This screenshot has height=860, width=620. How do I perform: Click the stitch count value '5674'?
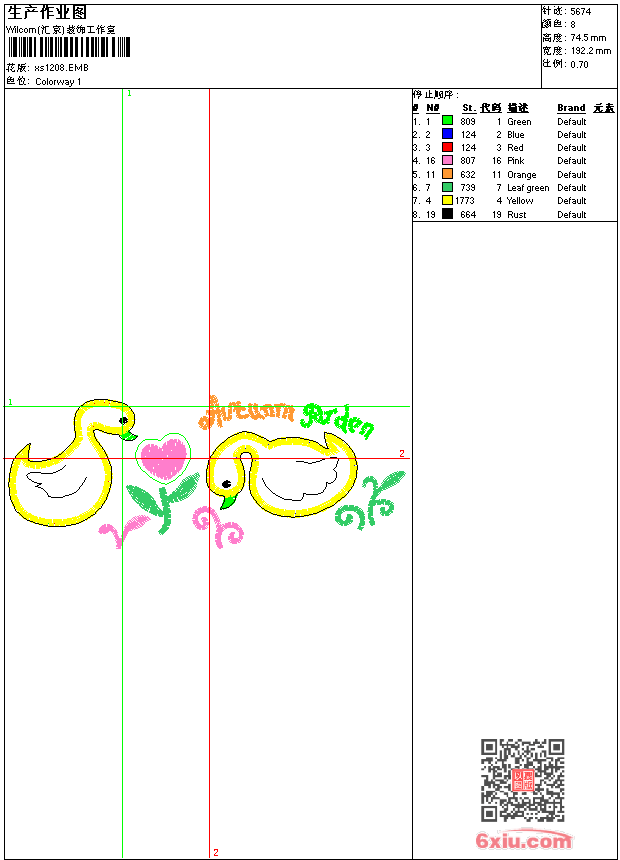pos(580,12)
